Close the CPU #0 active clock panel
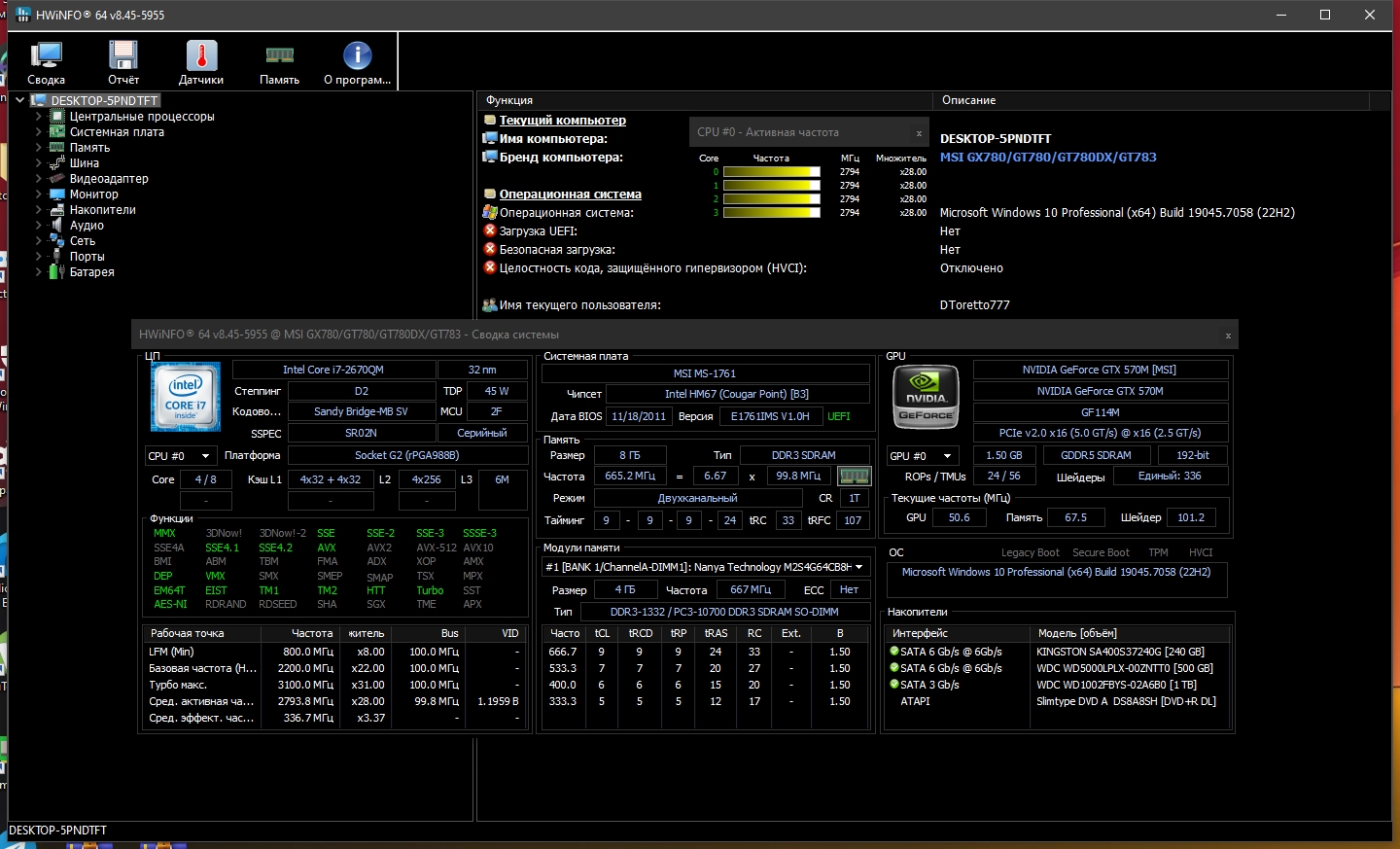 [x=919, y=133]
